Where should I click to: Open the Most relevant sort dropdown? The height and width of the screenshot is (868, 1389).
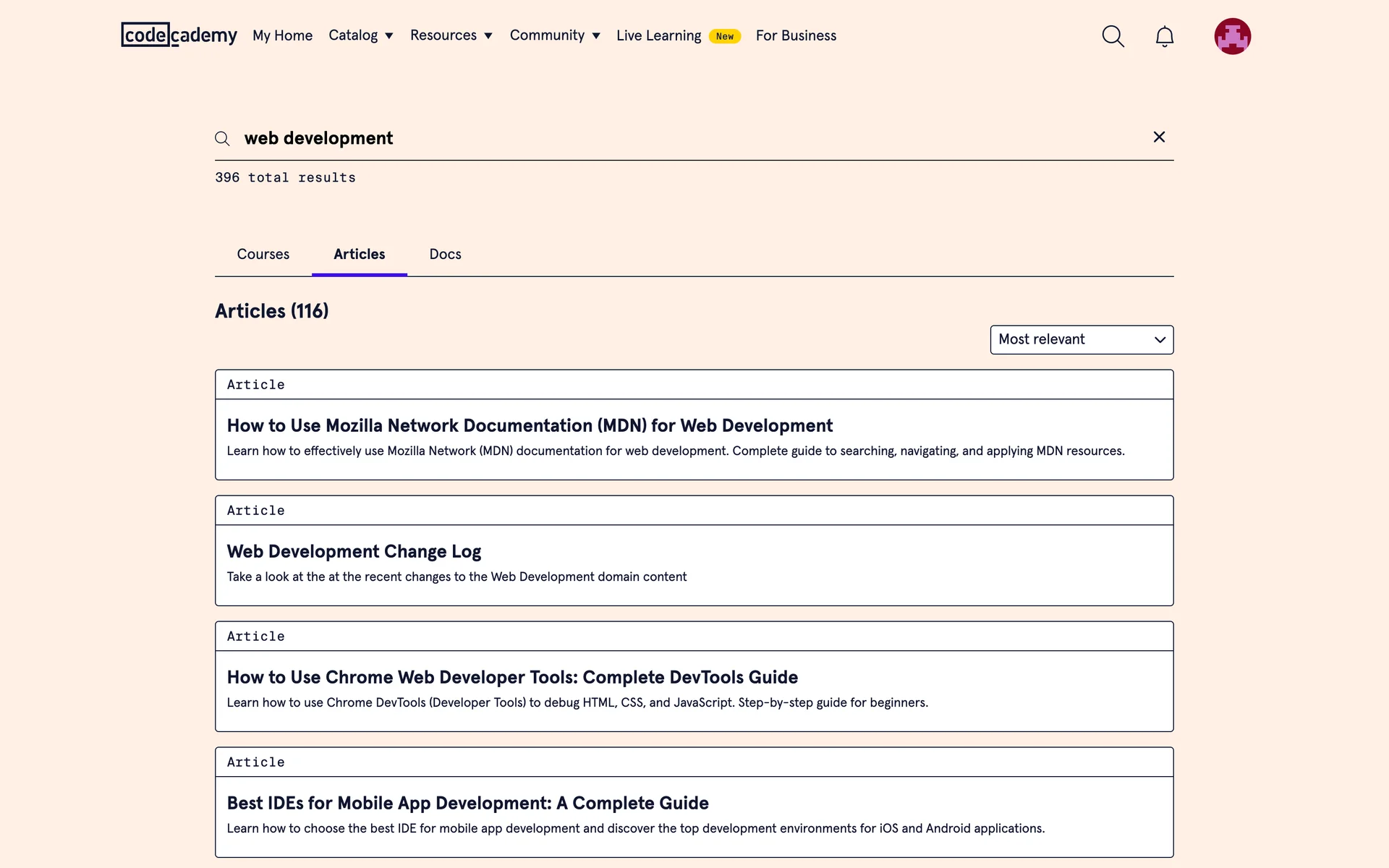1081,339
